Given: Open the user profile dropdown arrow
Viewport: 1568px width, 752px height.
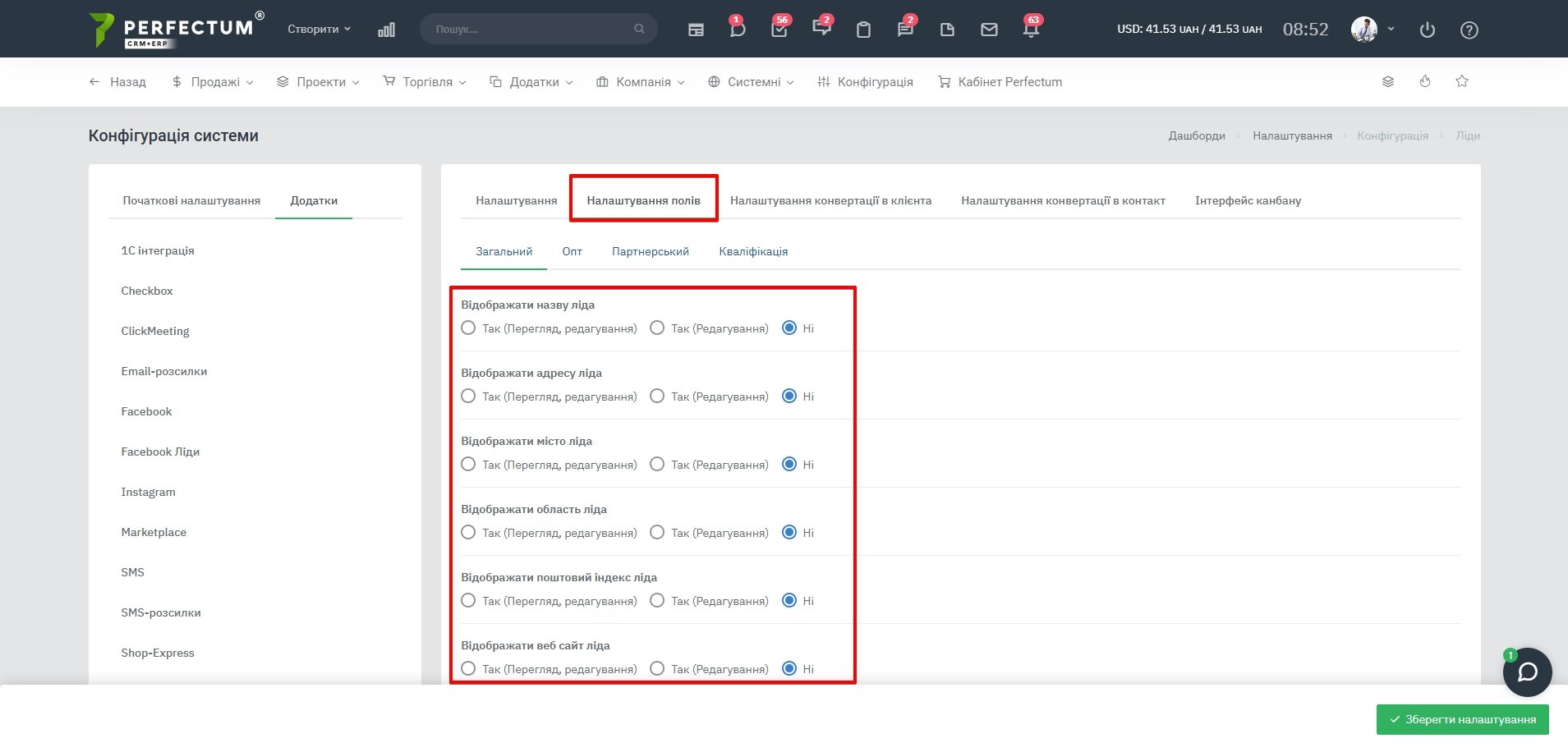Looking at the screenshot, I should [1391, 29].
